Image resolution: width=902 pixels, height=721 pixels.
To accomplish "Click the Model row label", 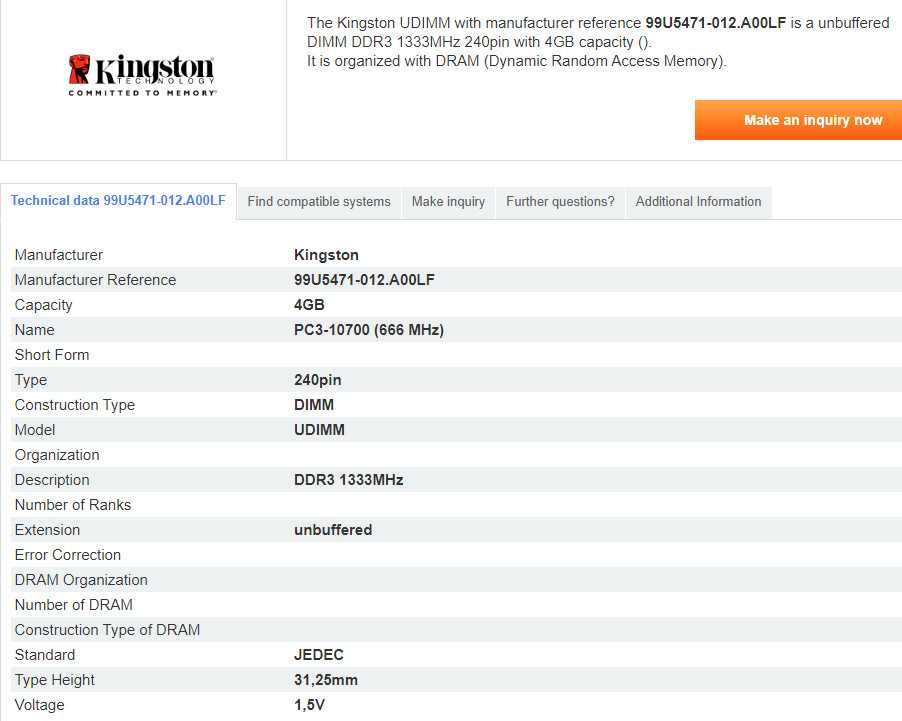I will [x=35, y=430].
